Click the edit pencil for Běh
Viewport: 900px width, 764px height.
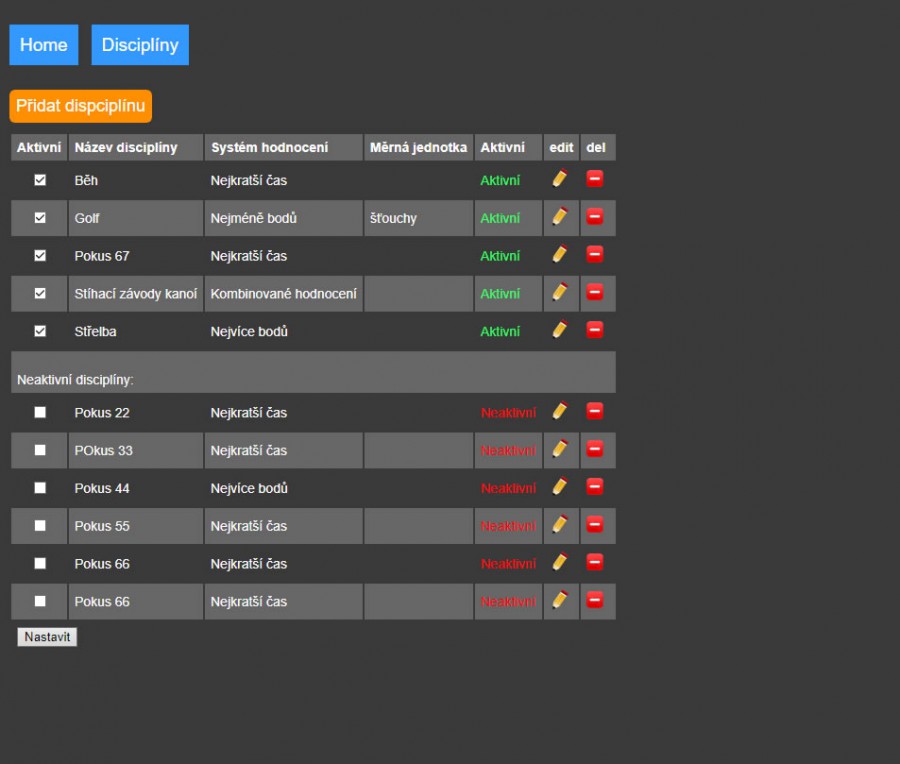pyautogui.click(x=560, y=179)
